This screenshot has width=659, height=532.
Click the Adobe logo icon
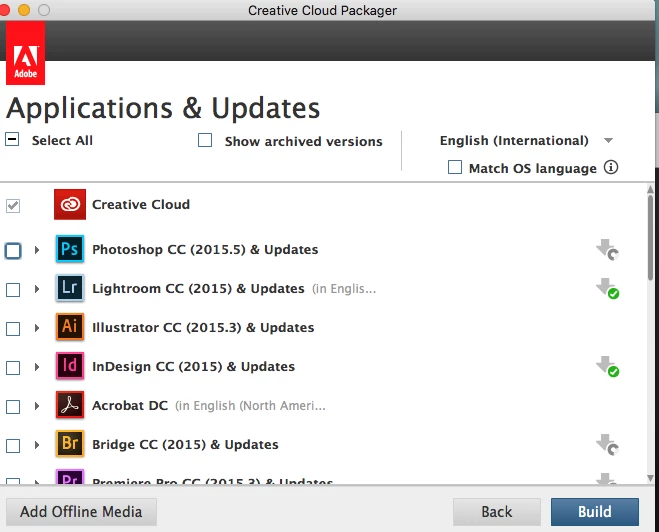click(x=25, y=53)
